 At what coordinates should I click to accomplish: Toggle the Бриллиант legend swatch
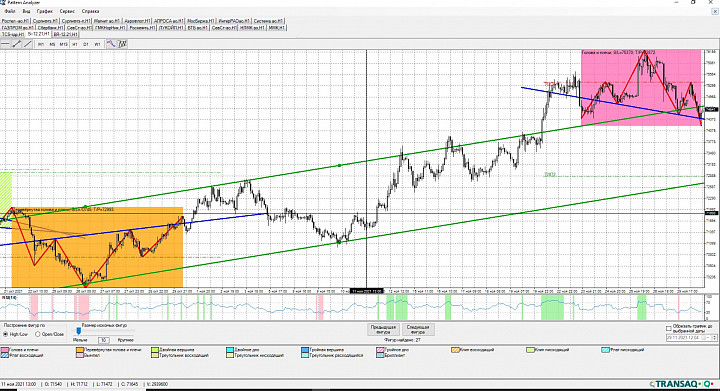(x=380, y=355)
